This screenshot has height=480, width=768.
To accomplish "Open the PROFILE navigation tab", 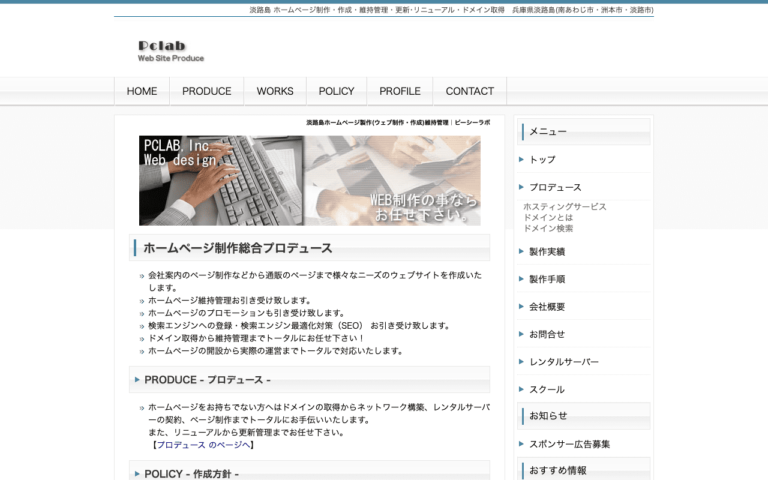I will tap(400, 91).
